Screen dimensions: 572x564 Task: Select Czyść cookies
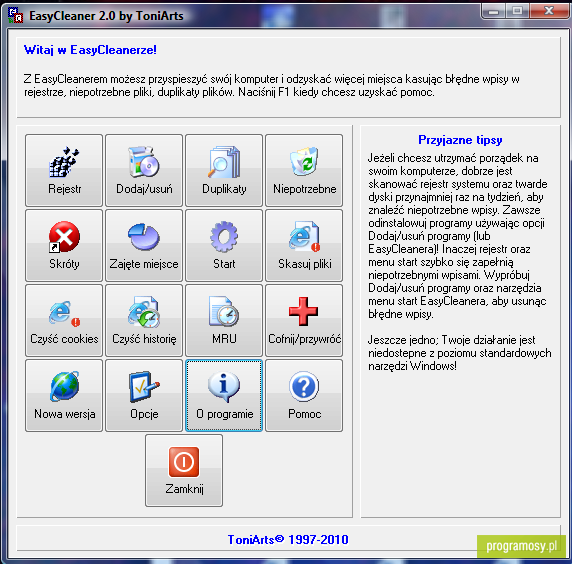tap(64, 320)
